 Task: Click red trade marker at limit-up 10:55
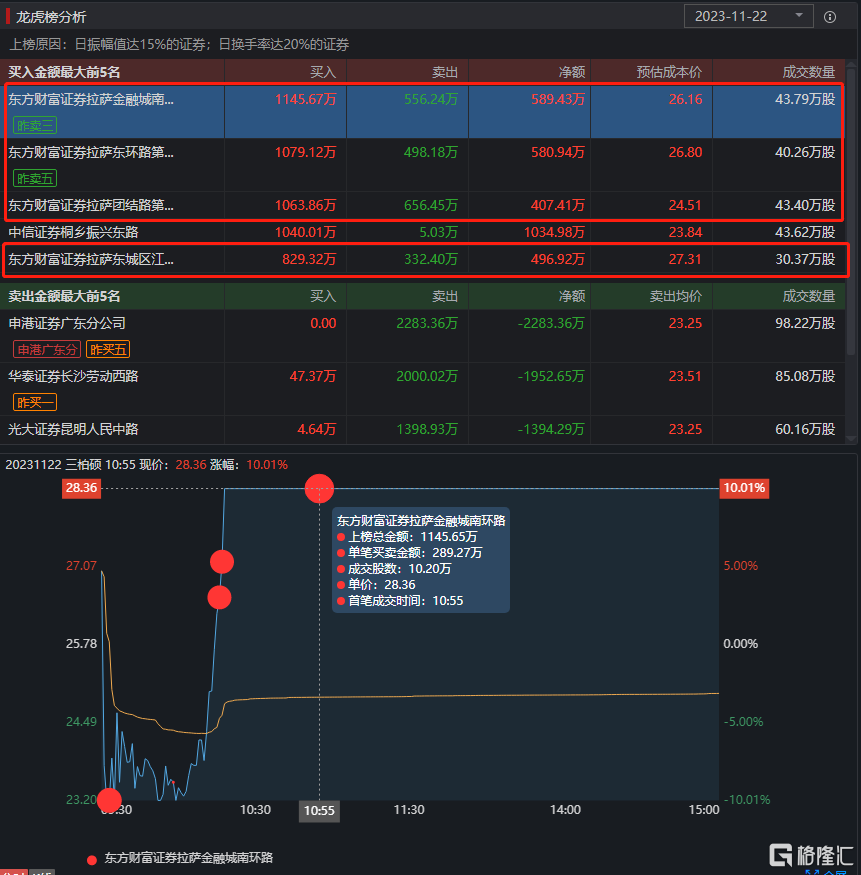(x=319, y=489)
